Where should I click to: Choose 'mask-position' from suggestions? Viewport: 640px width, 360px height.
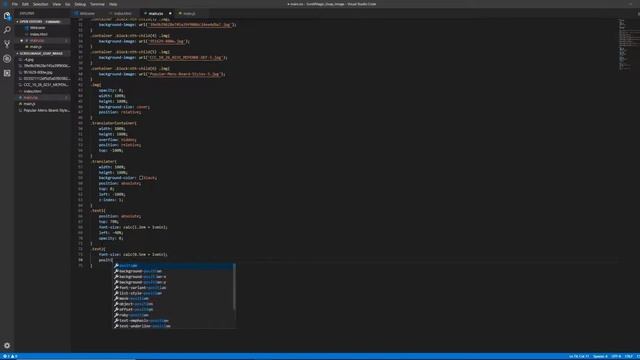173,299
